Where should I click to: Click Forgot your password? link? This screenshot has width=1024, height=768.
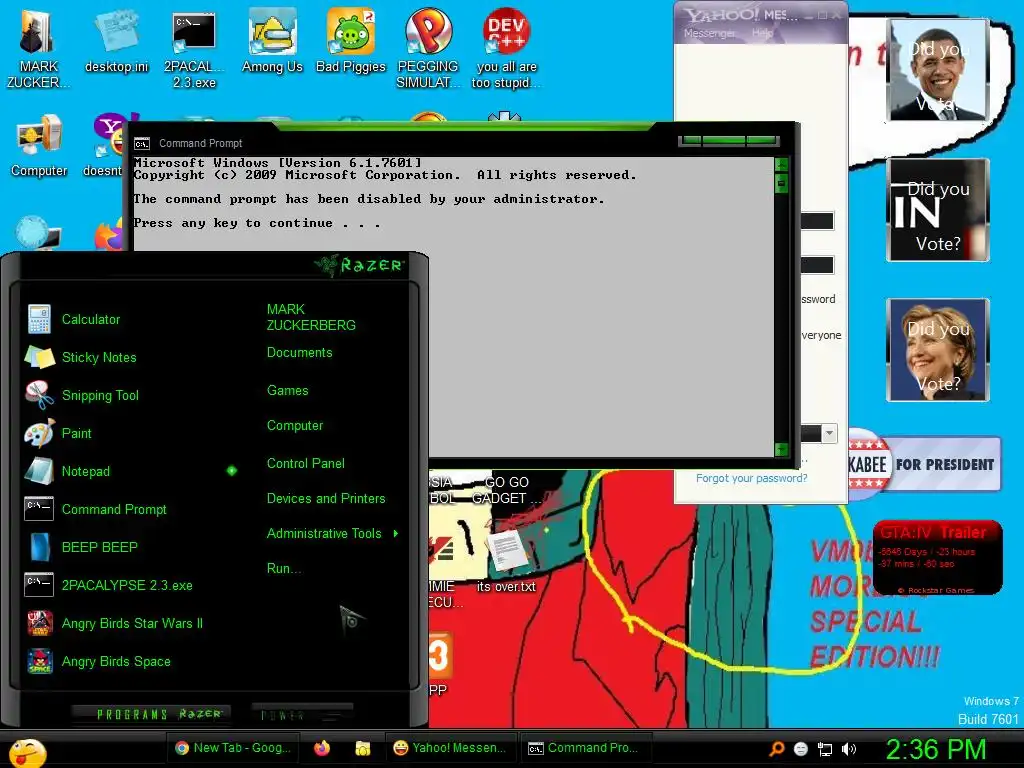point(751,478)
